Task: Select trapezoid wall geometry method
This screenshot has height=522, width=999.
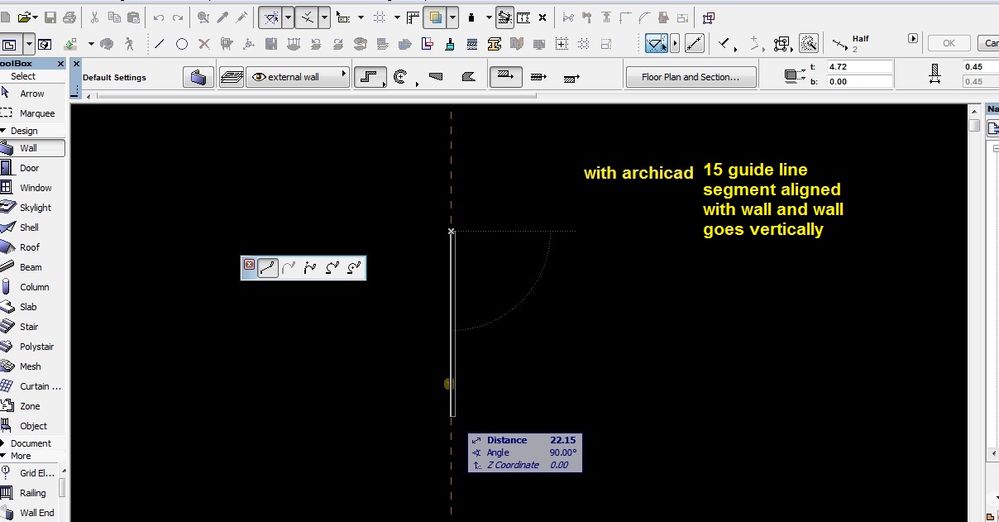Action: click(x=436, y=77)
